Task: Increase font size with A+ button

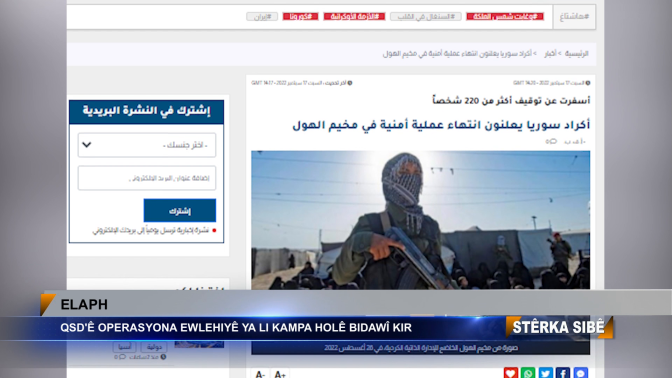Action: pos(280,374)
